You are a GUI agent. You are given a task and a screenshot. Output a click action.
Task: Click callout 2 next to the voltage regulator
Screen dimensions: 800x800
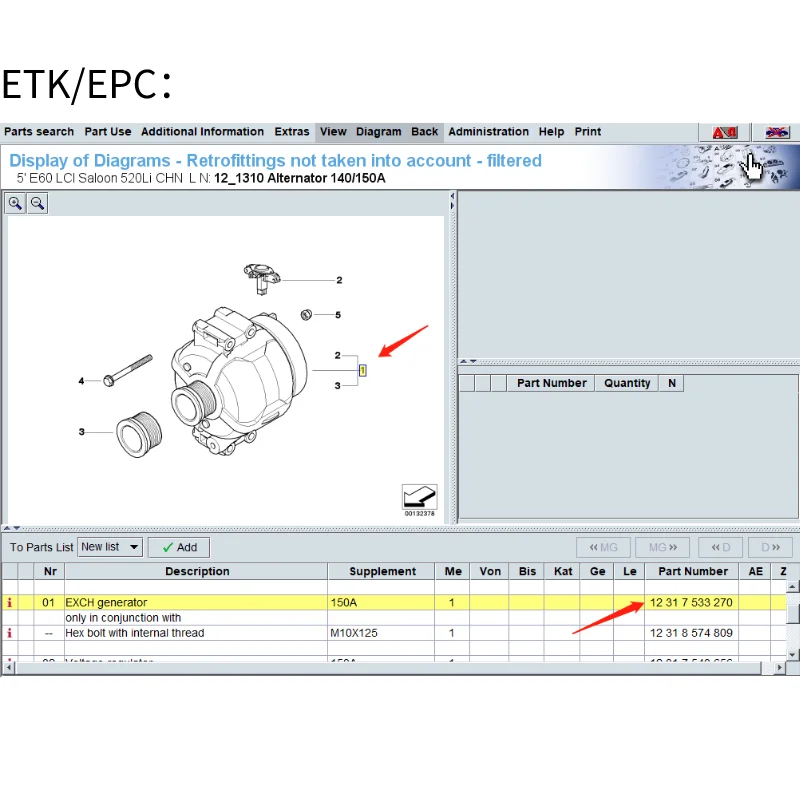click(339, 280)
